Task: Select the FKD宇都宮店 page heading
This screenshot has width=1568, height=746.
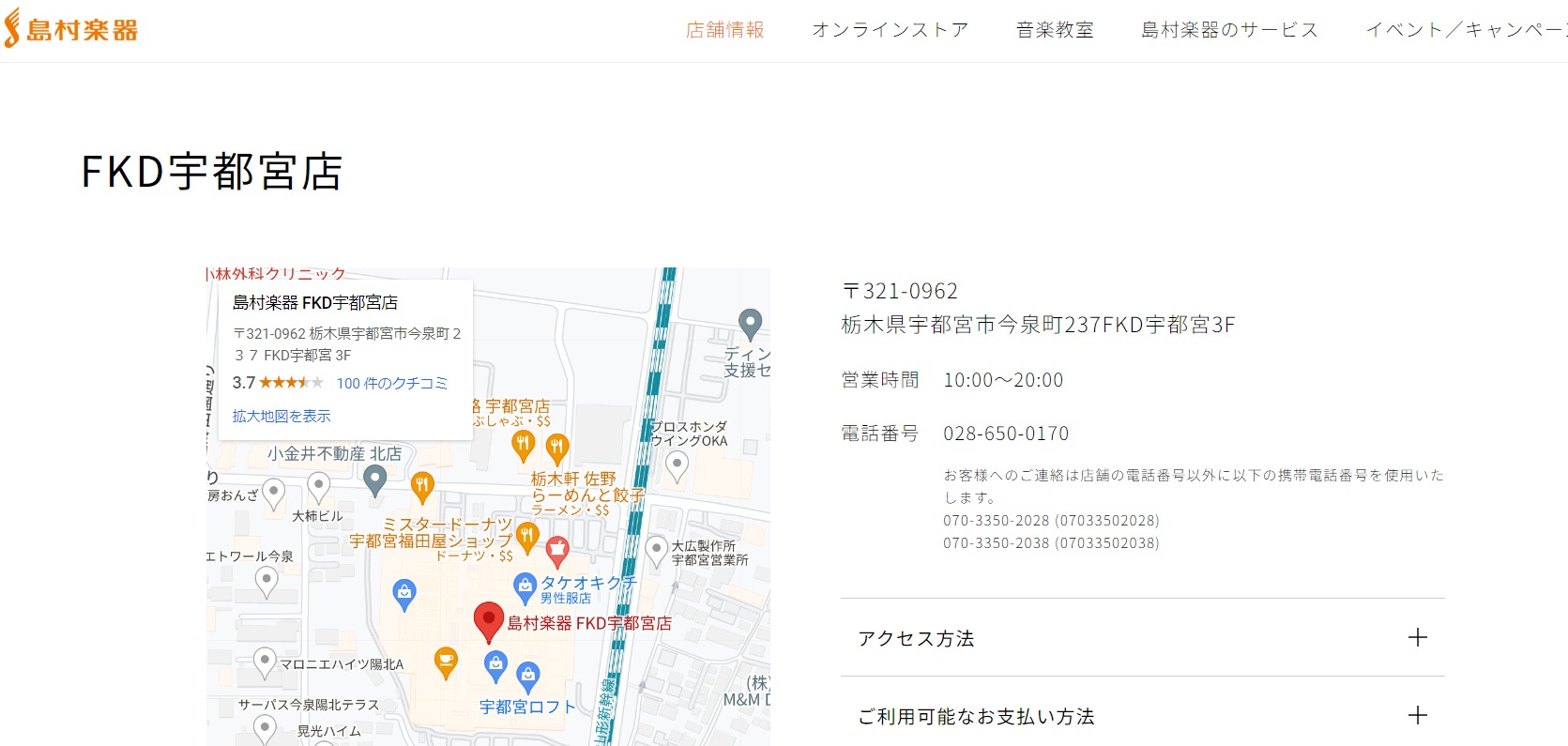Action: 212,172
